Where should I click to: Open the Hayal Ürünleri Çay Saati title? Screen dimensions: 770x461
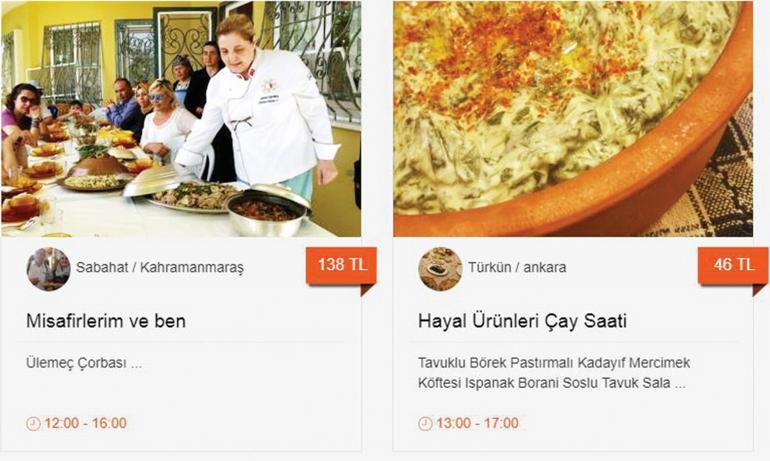point(522,321)
